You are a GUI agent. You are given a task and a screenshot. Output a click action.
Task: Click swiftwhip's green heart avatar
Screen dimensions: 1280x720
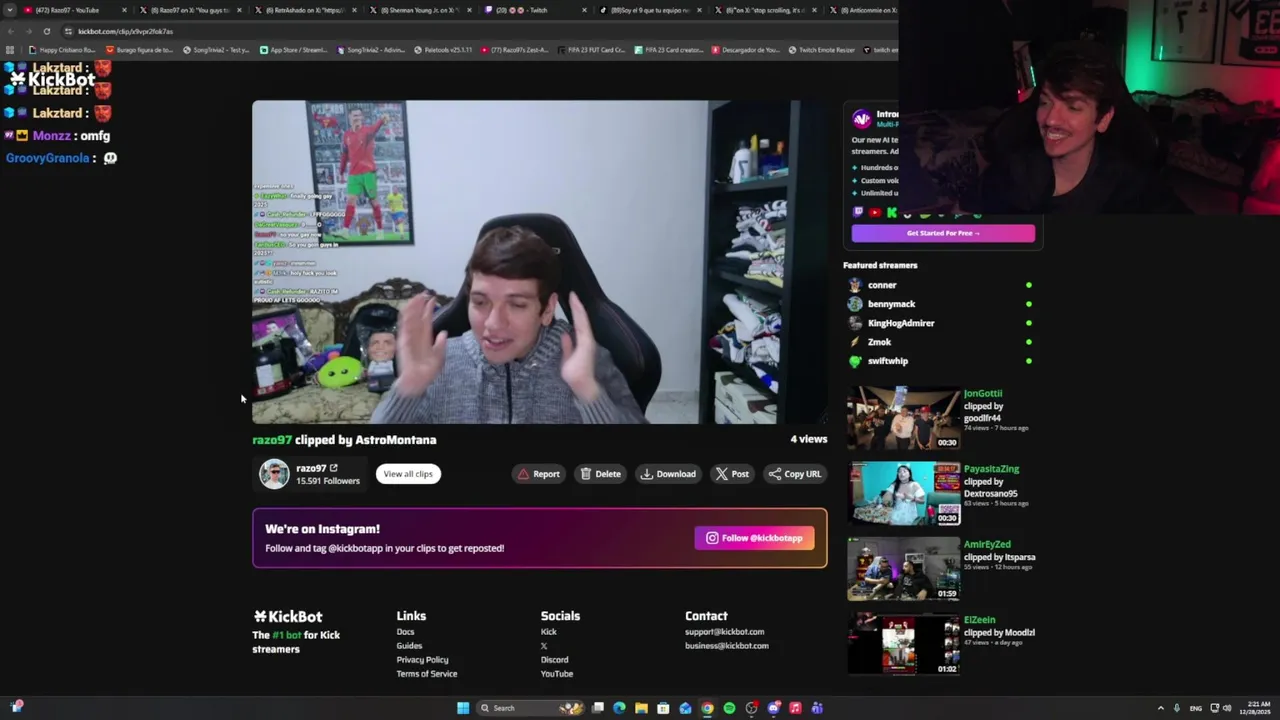click(855, 361)
